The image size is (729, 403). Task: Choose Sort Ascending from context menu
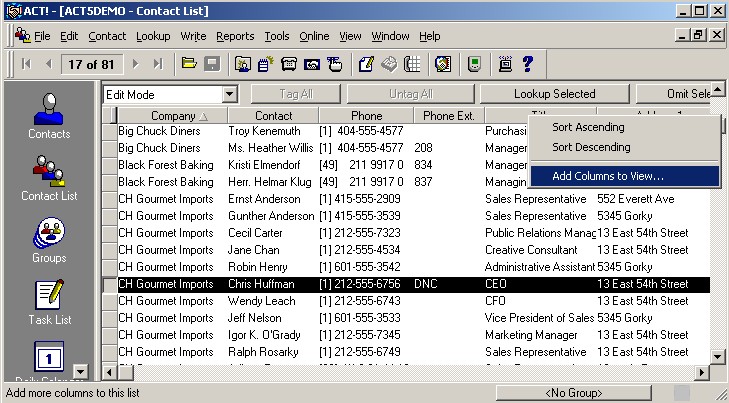pos(588,127)
